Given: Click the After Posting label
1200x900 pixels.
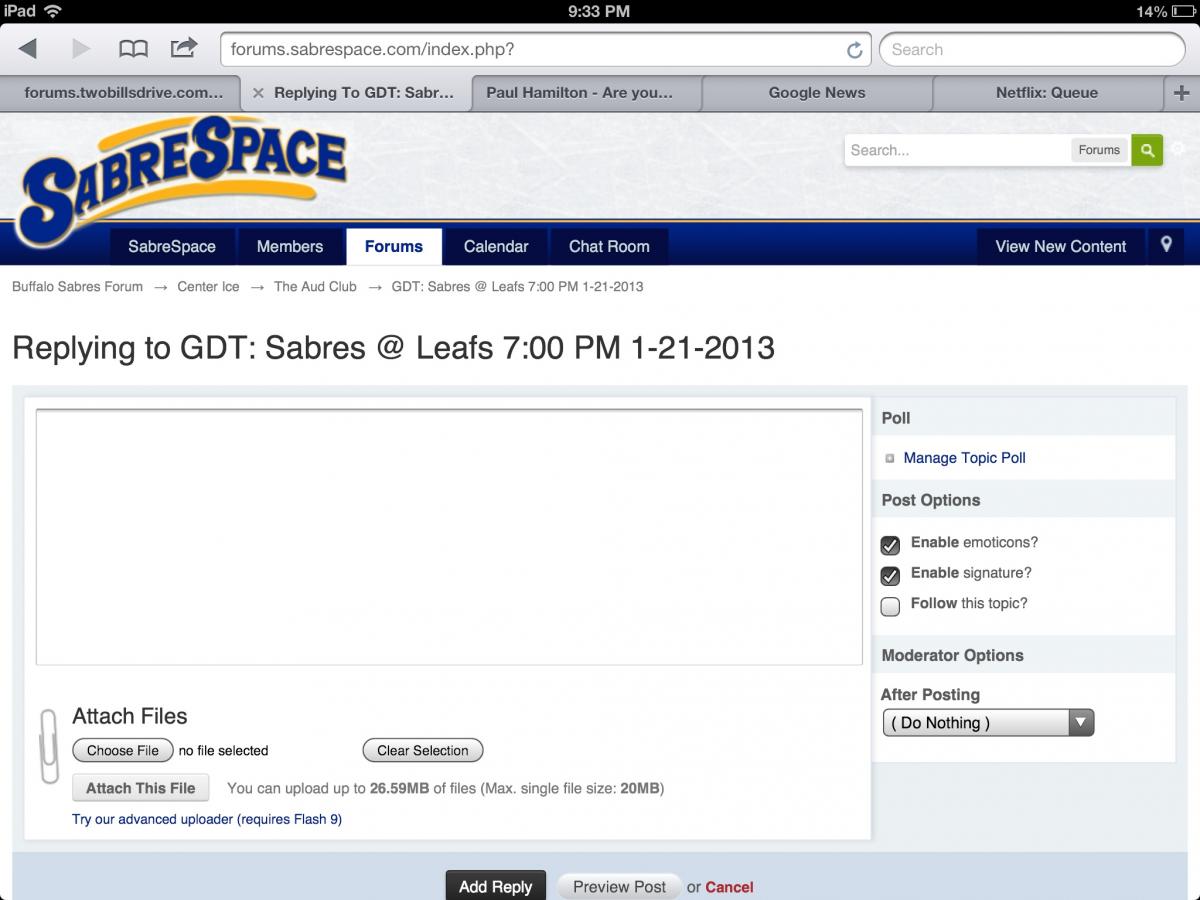Looking at the screenshot, I should [930, 695].
